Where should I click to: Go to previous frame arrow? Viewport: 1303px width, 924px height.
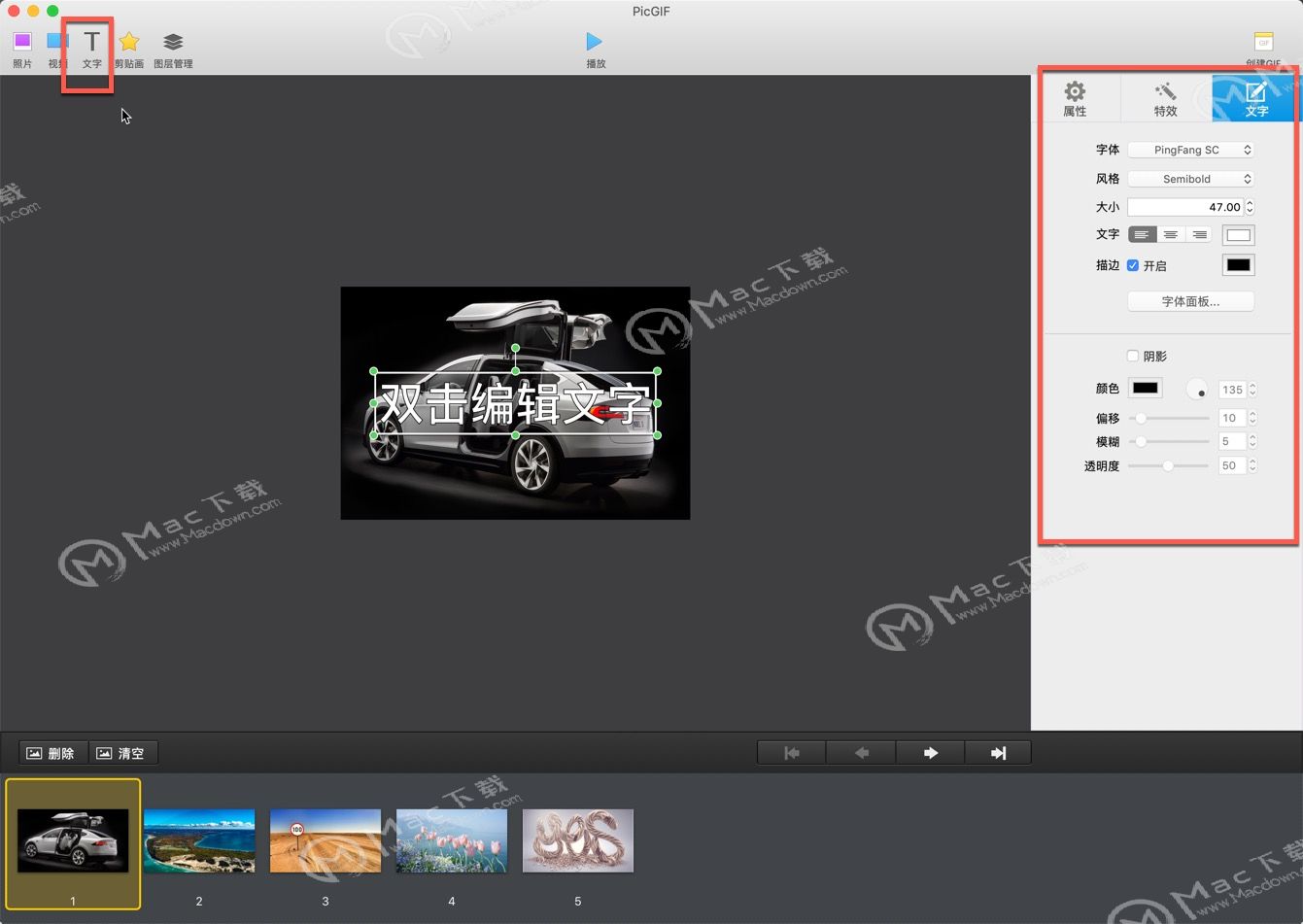[x=861, y=753]
